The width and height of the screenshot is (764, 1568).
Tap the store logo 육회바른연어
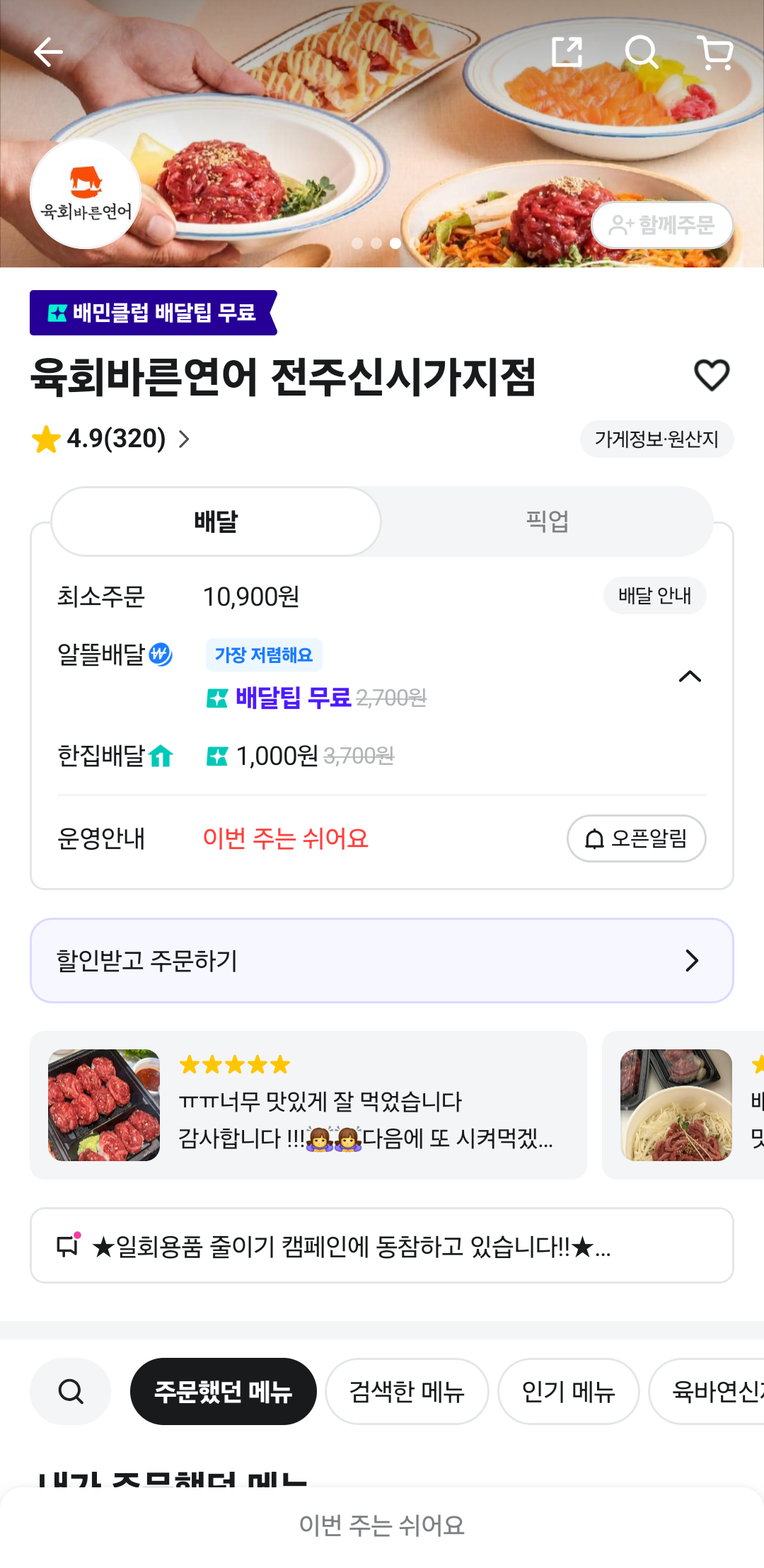click(86, 194)
